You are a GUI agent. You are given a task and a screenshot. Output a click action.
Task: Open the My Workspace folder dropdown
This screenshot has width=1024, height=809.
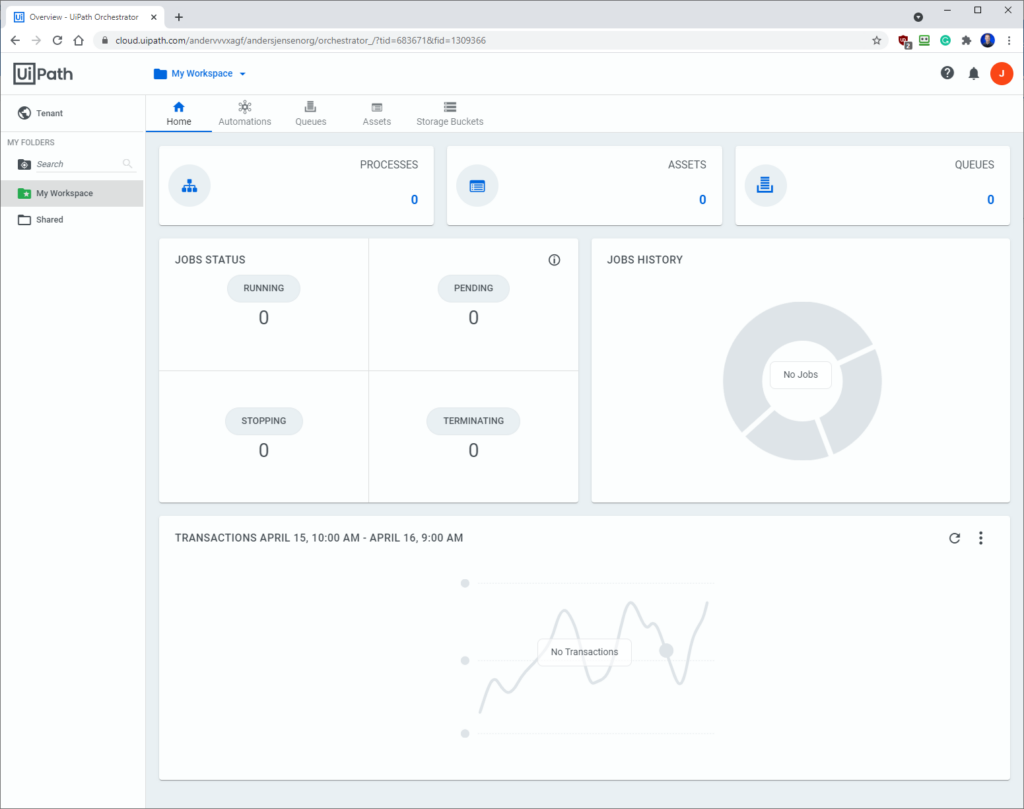click(x=200, y=74)
